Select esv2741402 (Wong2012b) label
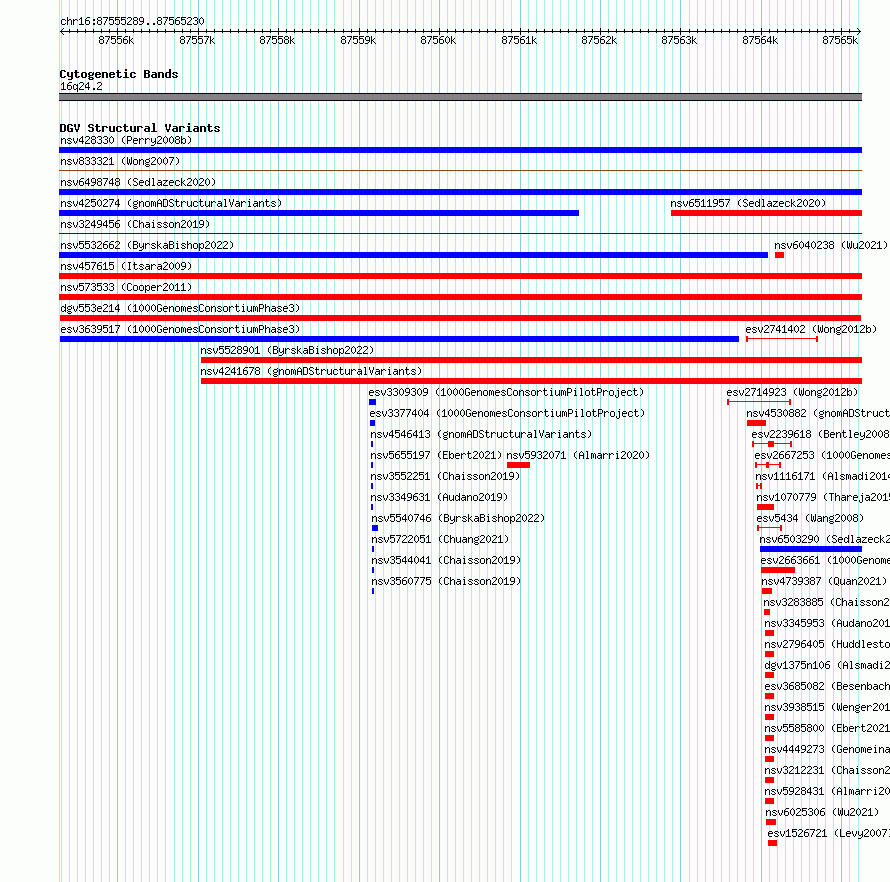The height and width of the screenshot is (882, 890). tap(811, 329)
